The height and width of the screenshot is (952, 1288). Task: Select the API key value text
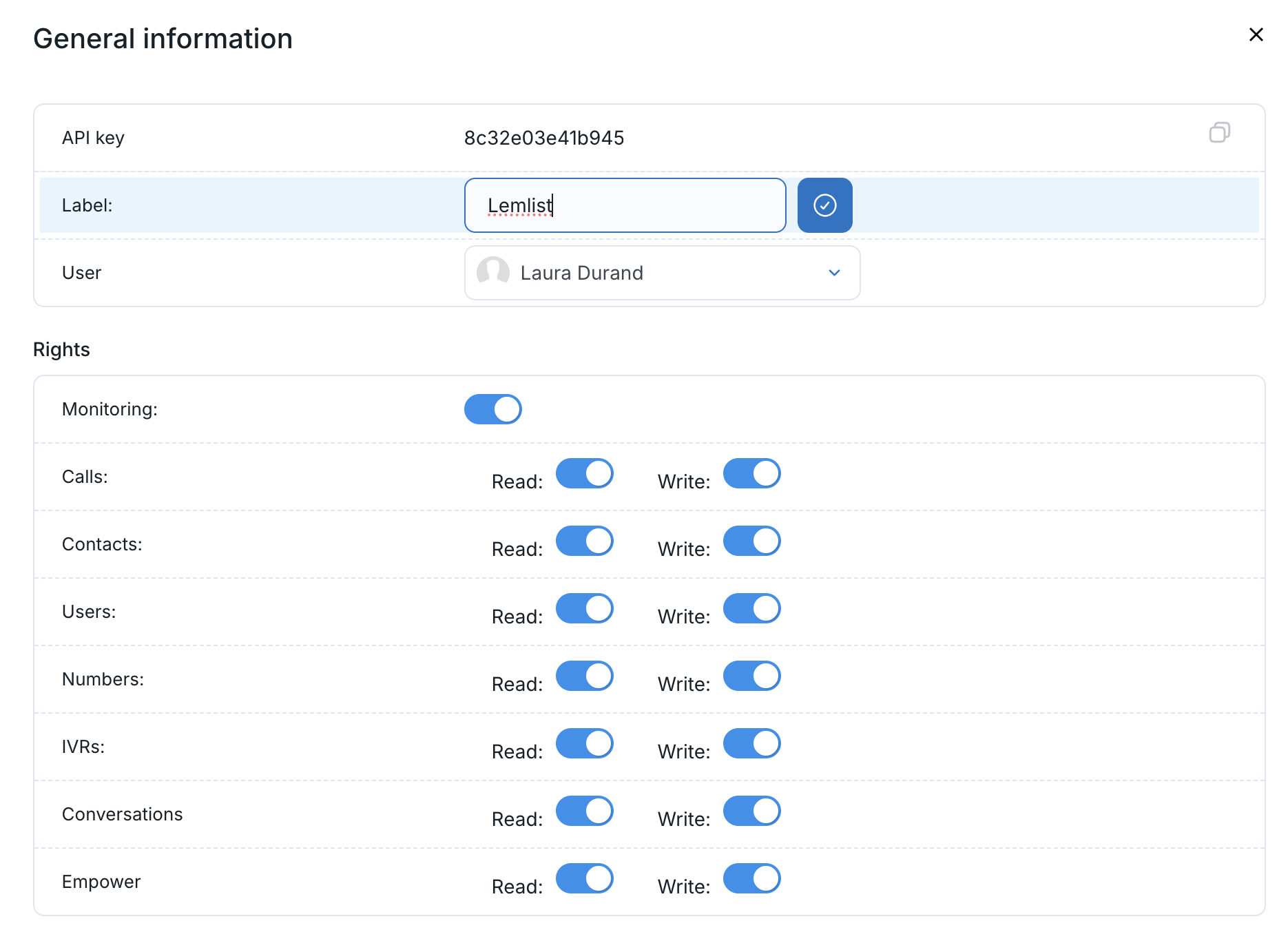[544, 138]
